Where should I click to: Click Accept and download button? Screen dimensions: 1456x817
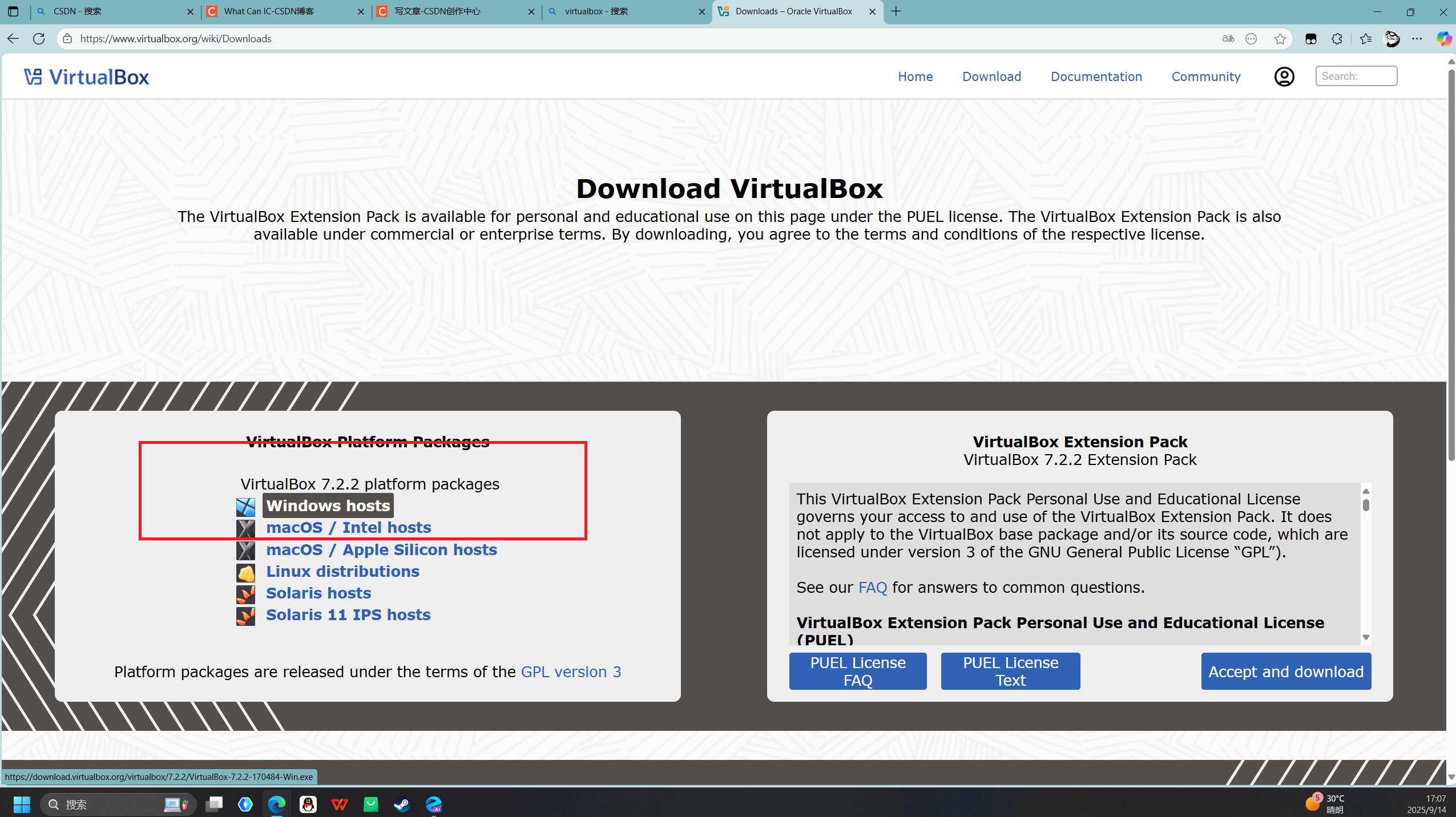(x=1285, y=672)
